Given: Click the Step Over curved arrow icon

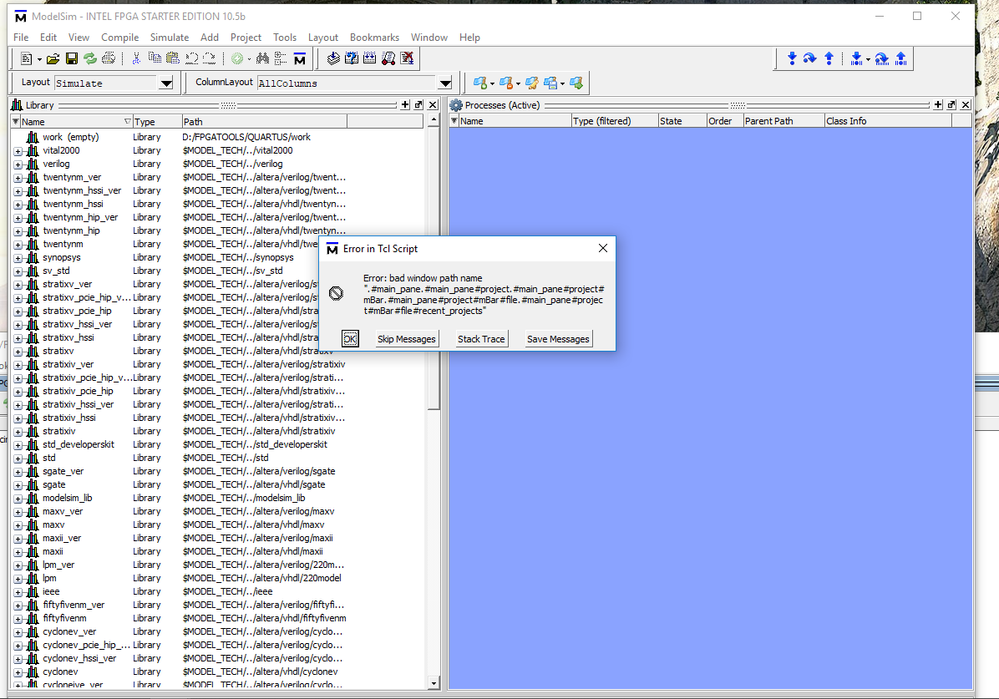Looking at the screenshot, I should pos(810,59).
